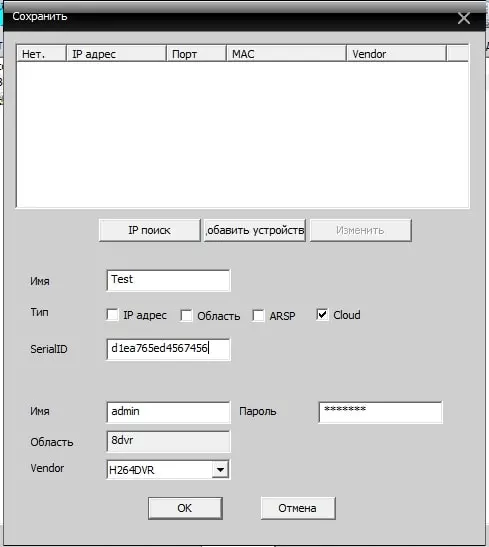Enable the ARSP type checkbox
Image resolution: width=489 pixels, height=547 pixels.
tap(258, 315)
